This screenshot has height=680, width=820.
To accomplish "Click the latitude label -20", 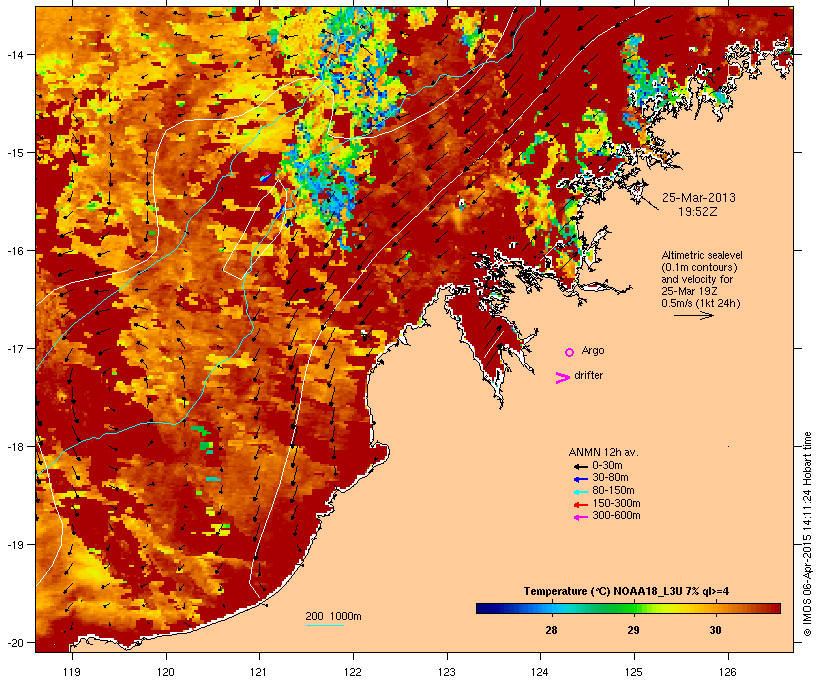I will [14, 643].
